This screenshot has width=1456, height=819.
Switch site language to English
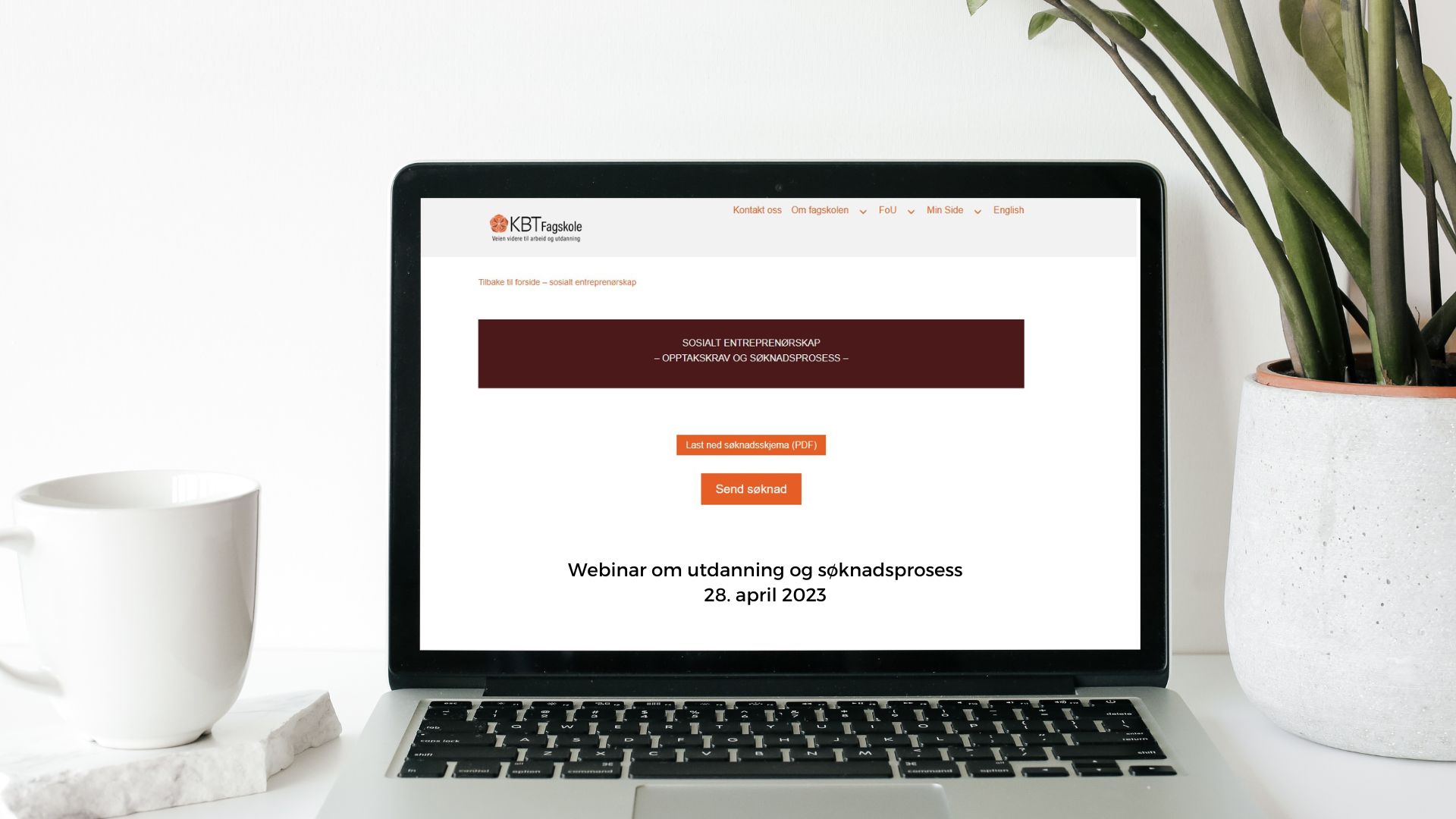point(1008,210)
